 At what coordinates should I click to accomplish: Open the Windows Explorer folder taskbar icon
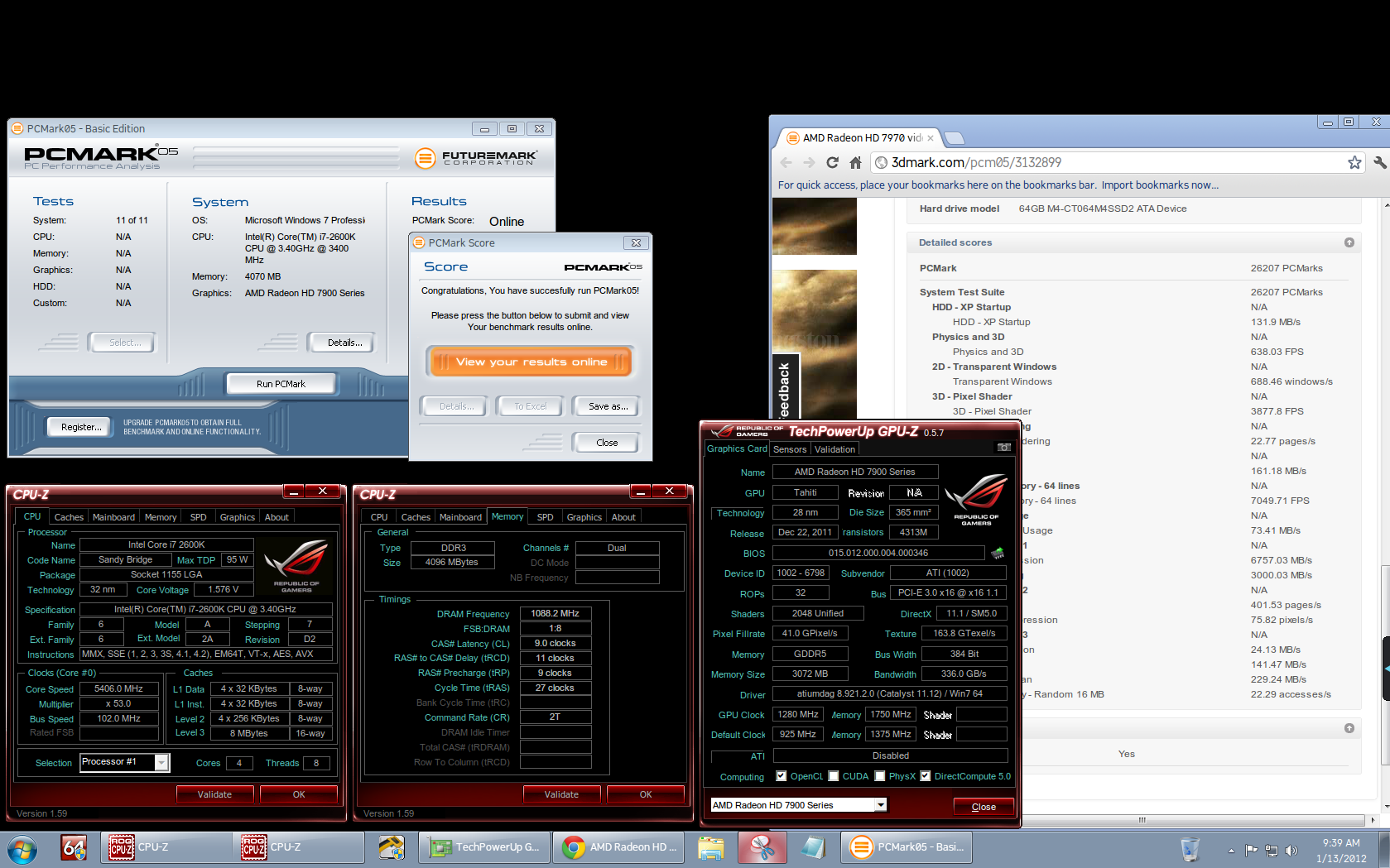tap(710, 847)
